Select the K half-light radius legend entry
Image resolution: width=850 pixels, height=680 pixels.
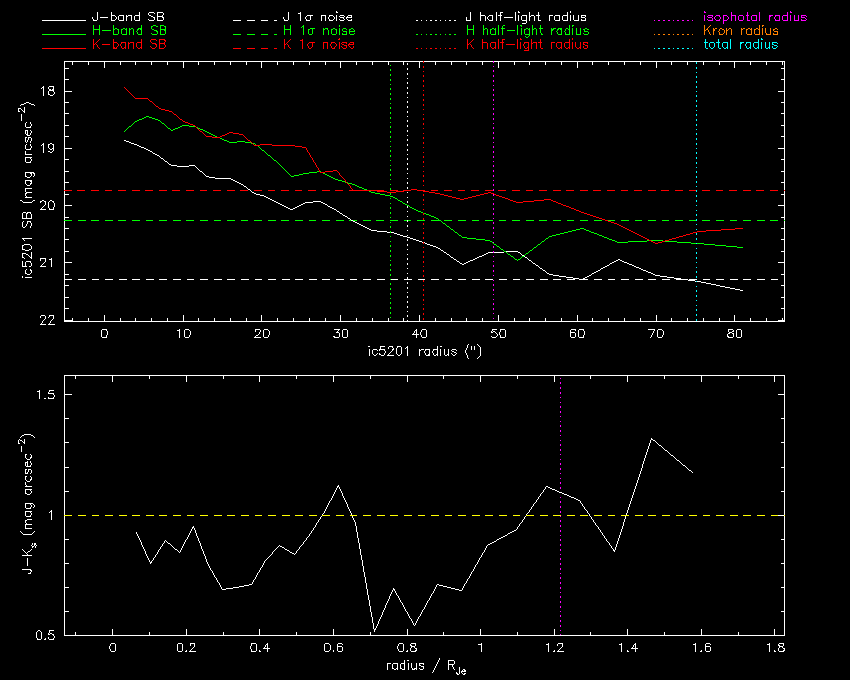tap(526, 45)
